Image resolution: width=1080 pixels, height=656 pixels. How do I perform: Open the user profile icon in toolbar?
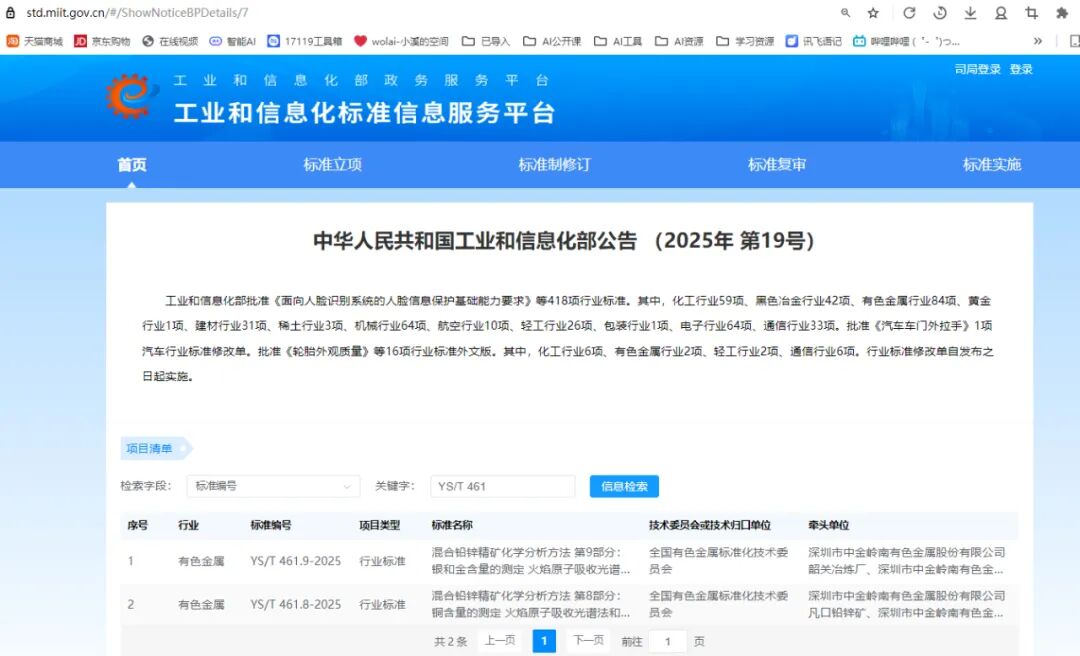coord(1001,13)
